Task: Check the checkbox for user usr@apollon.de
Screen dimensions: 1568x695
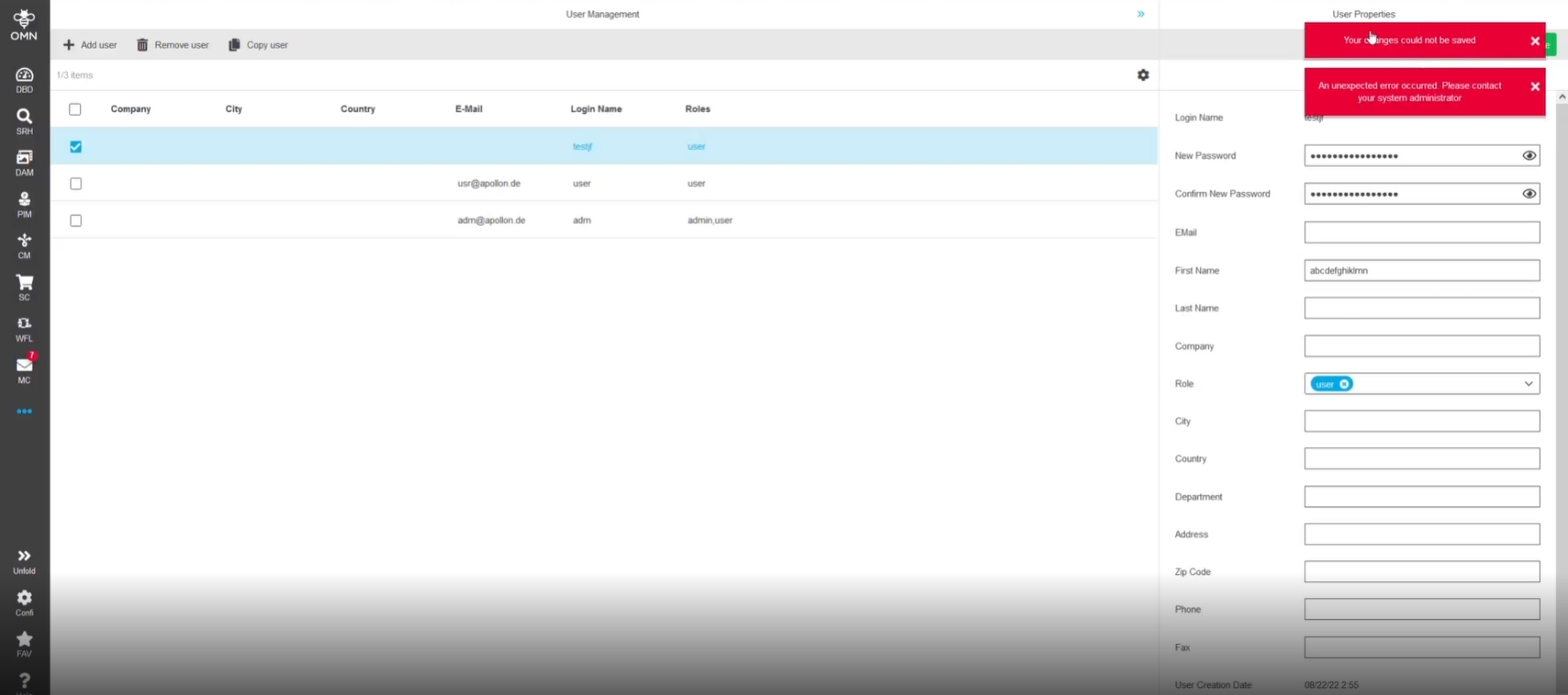Action: pyautogui.click(x=76, y=183)
